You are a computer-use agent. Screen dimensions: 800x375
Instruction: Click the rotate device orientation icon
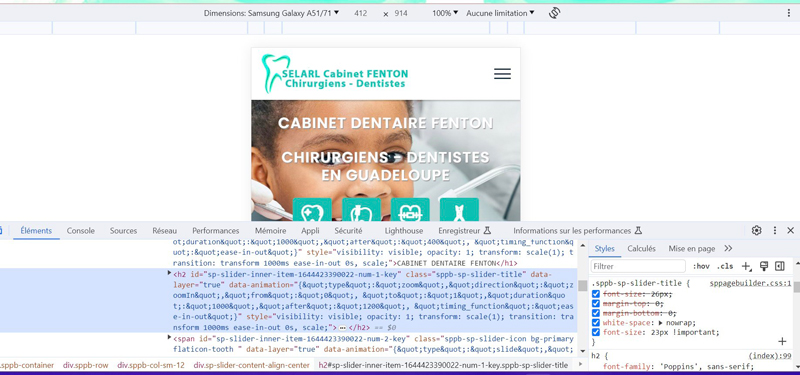pyautogui.click(x=555, y=13)
